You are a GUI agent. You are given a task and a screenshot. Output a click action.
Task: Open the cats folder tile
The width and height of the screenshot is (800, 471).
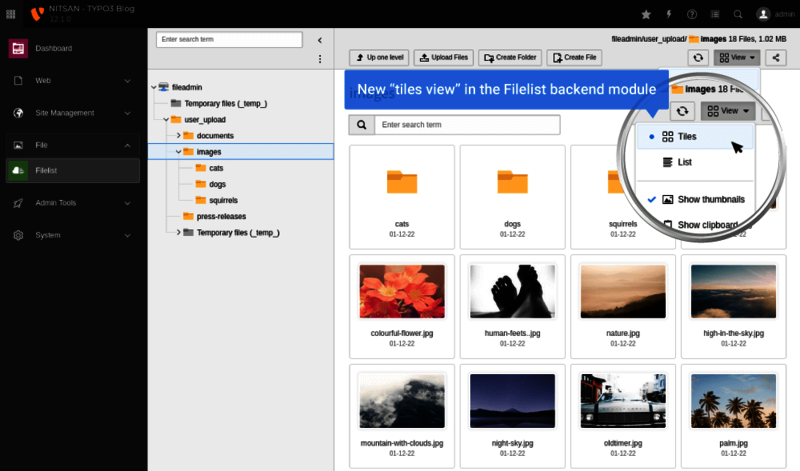402,197
